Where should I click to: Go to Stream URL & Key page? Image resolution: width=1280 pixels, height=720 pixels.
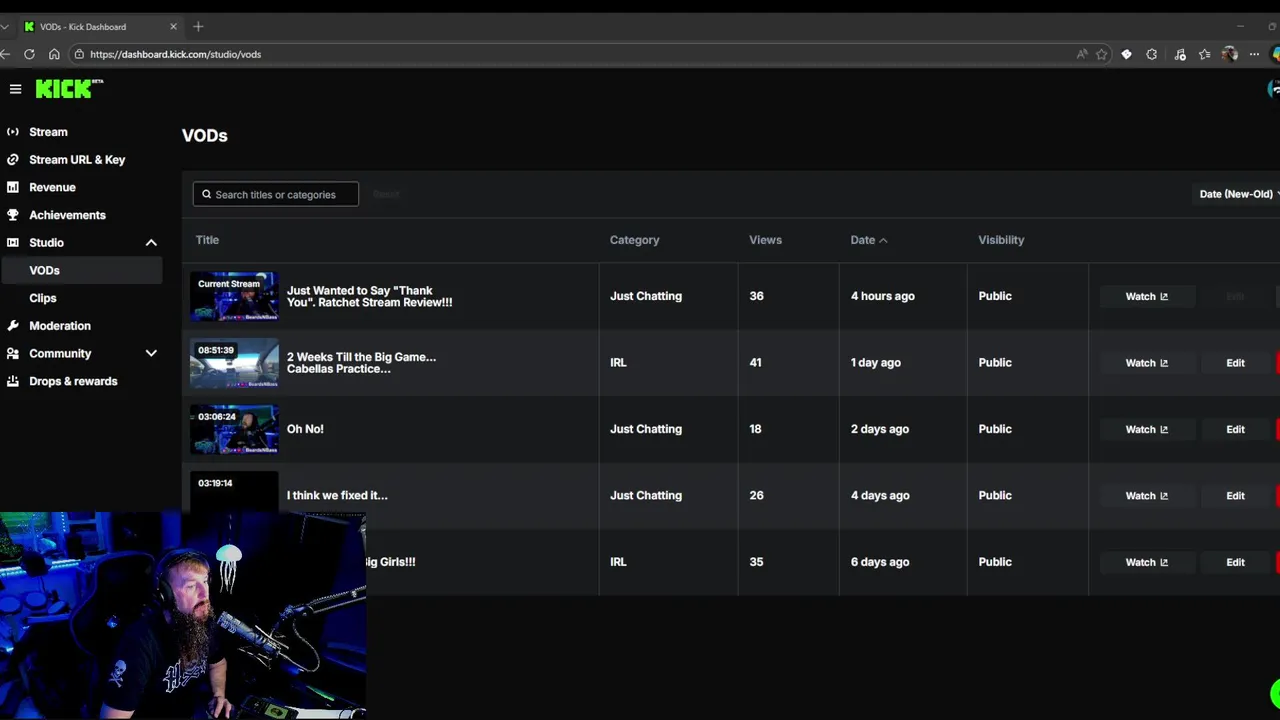[x=77, y=160]
